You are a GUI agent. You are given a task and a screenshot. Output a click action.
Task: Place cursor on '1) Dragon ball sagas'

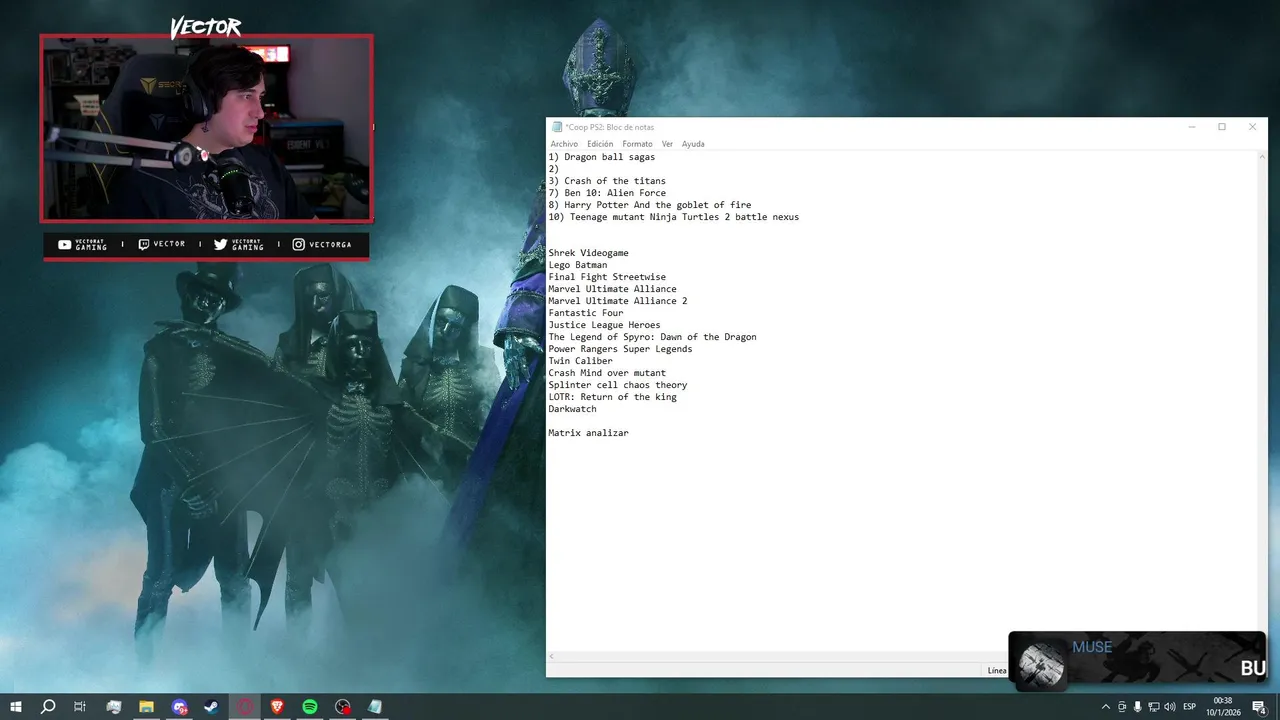601,157
